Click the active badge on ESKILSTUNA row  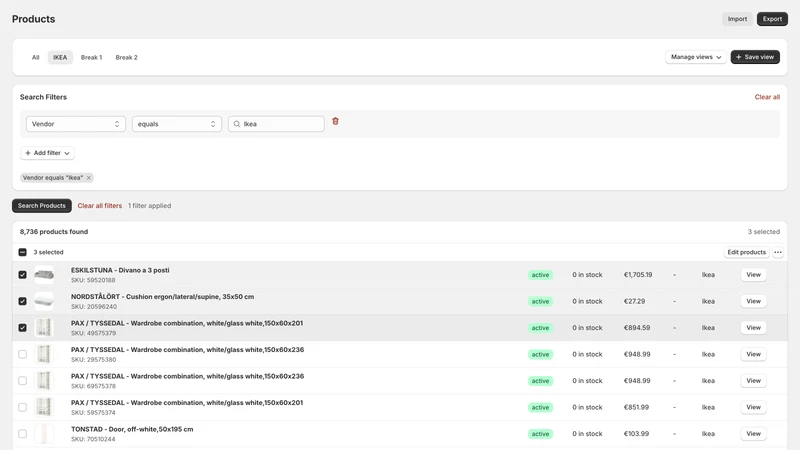point(540,275)
